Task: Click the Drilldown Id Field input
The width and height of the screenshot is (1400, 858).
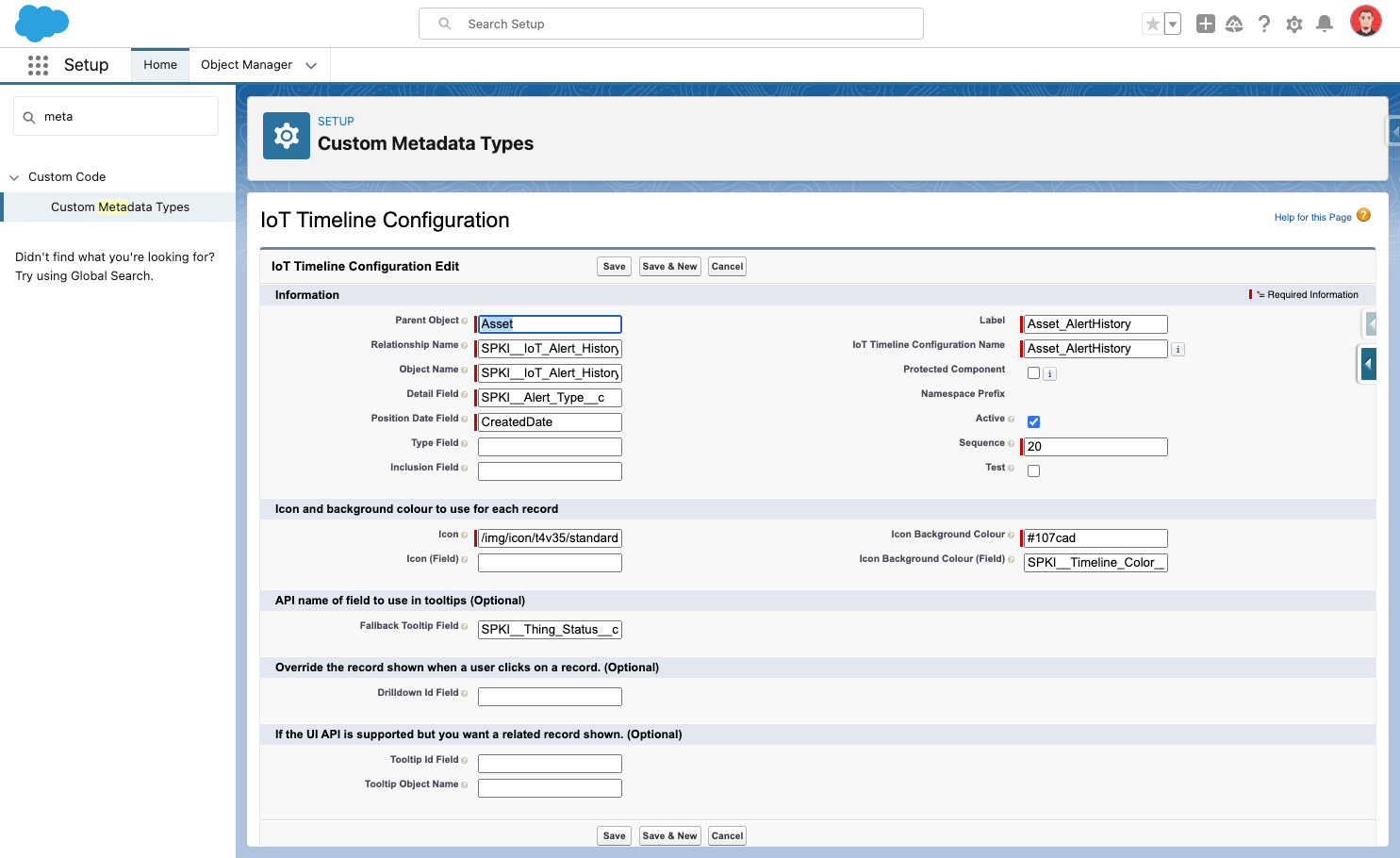Action: (x=550, y=697)
